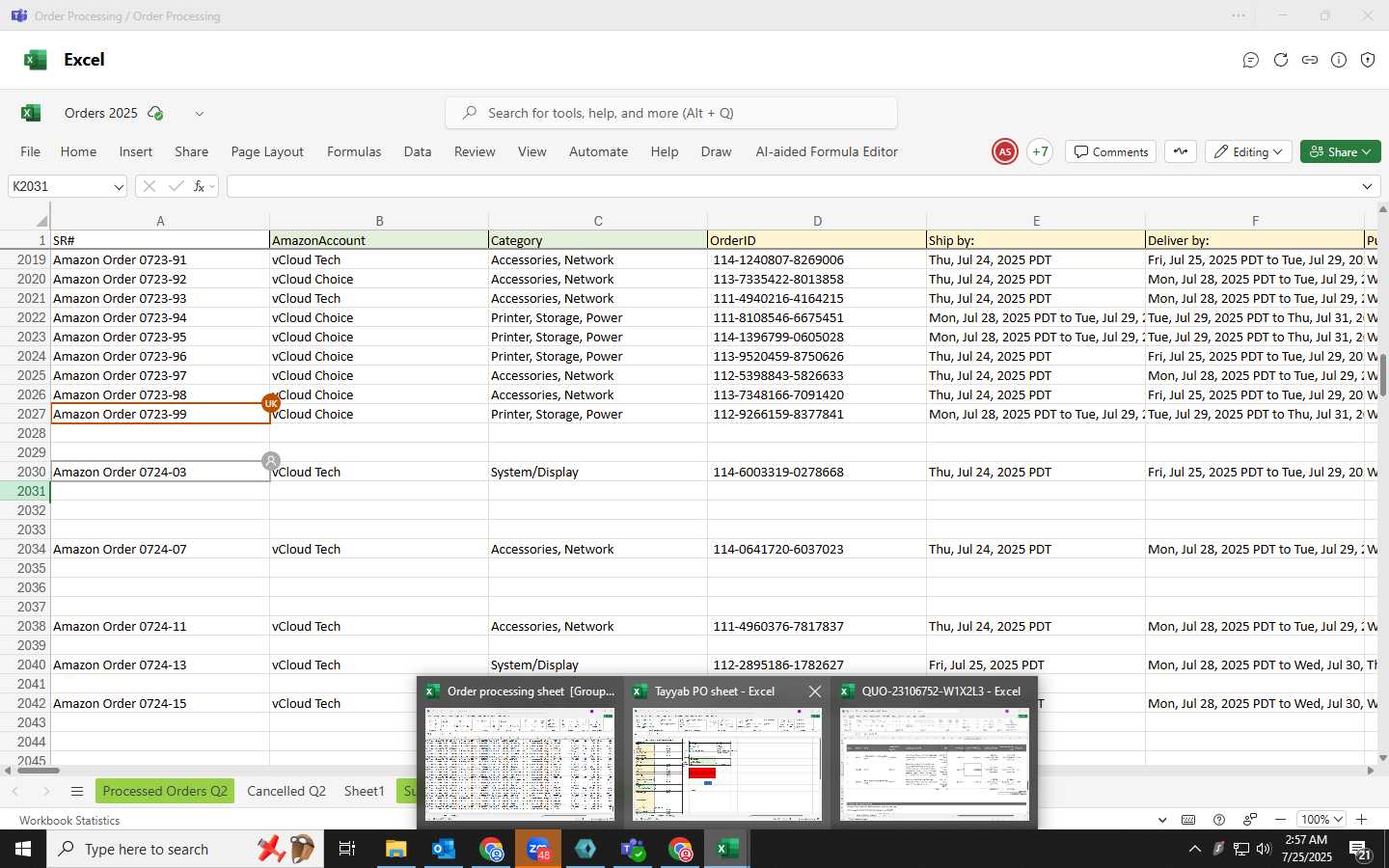This screenshot has width=1389, height=868.
Task: Open File Explorer from the taskbar
Action: (396, 849)
